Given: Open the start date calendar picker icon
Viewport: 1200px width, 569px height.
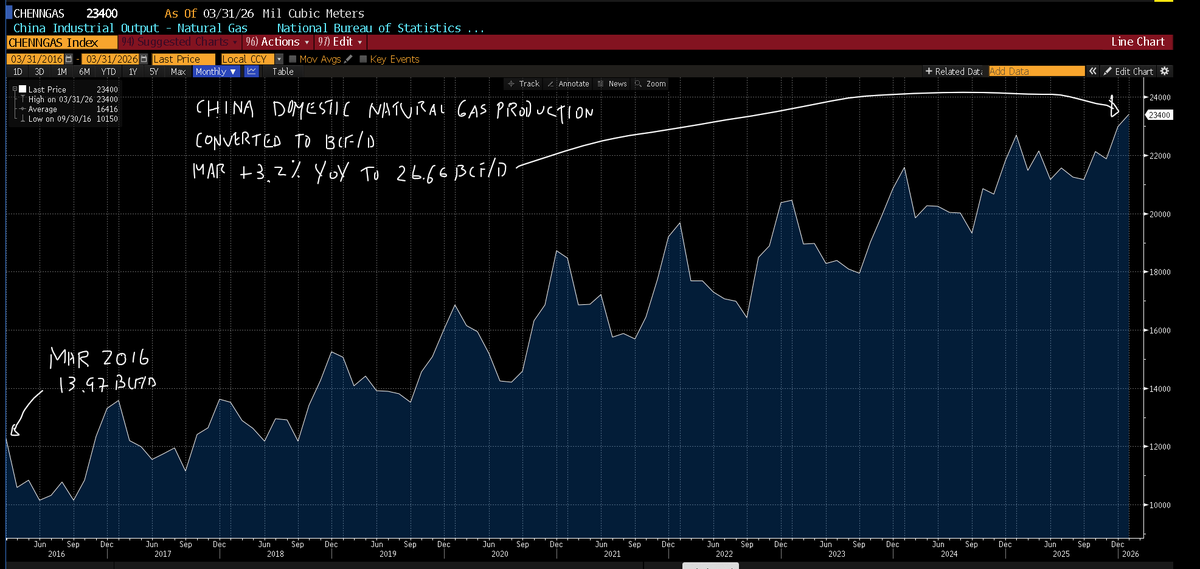Looking at the screenshot, I should click(x=69, y=59).
